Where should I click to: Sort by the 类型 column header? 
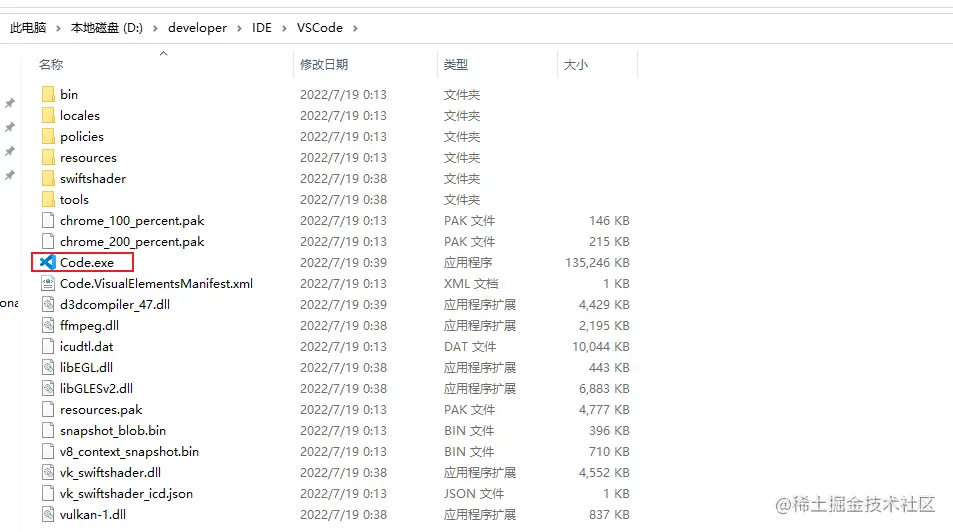click(x=456, y=64)
